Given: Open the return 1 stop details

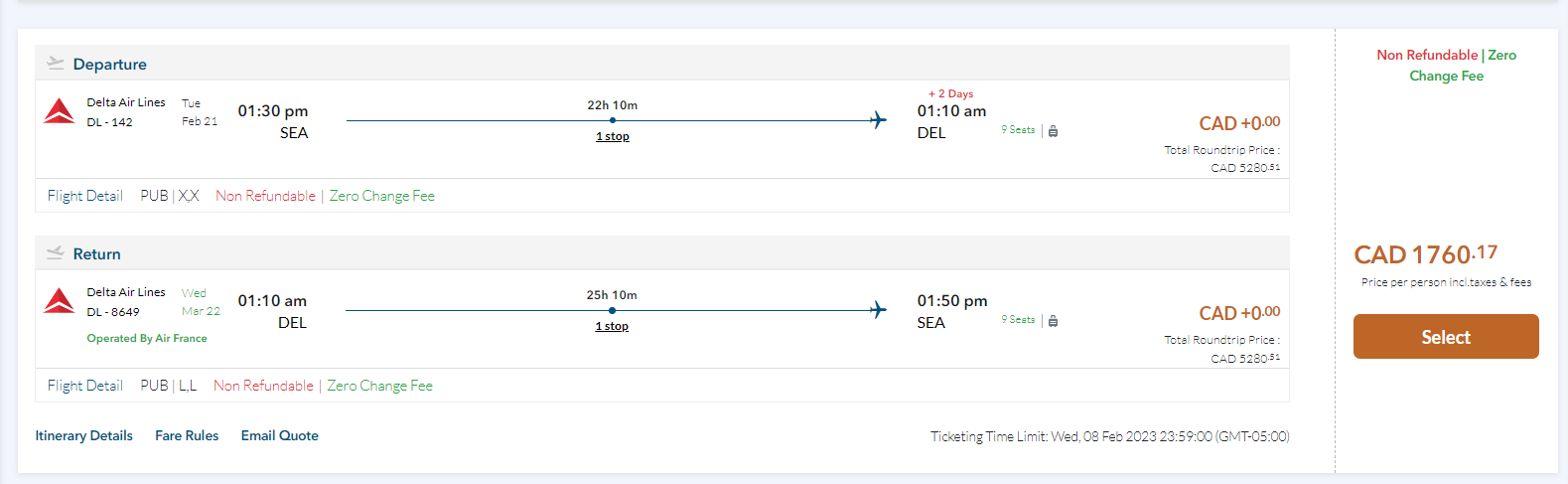Looking at the screenshot, I should [612, 326].
